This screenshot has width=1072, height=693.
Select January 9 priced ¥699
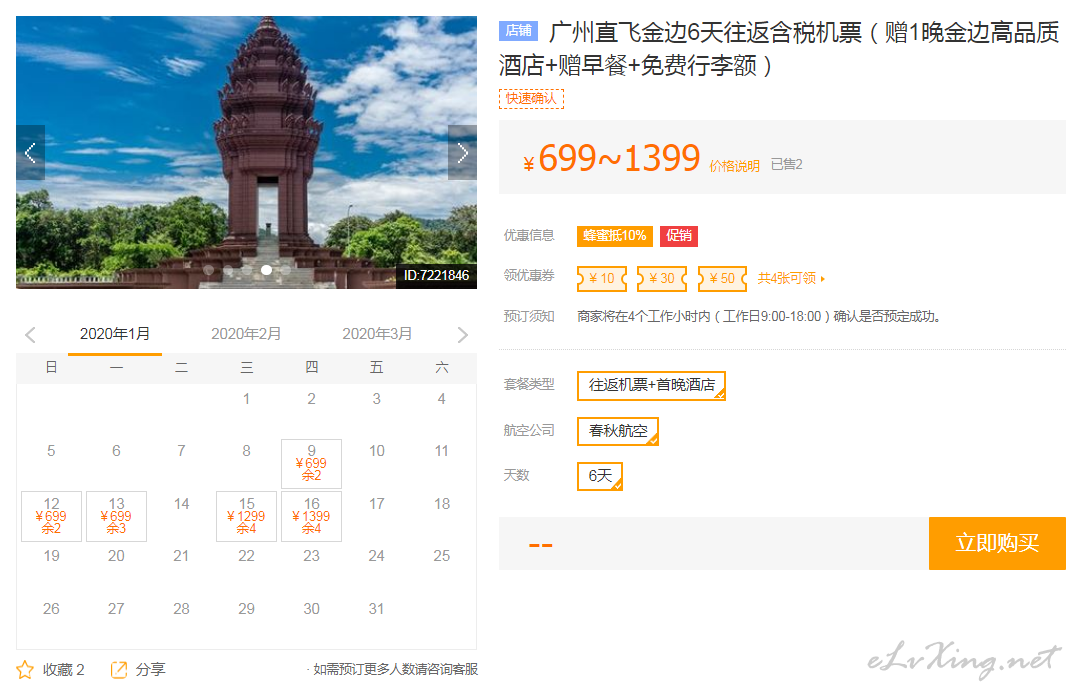(x=311, y=463)
